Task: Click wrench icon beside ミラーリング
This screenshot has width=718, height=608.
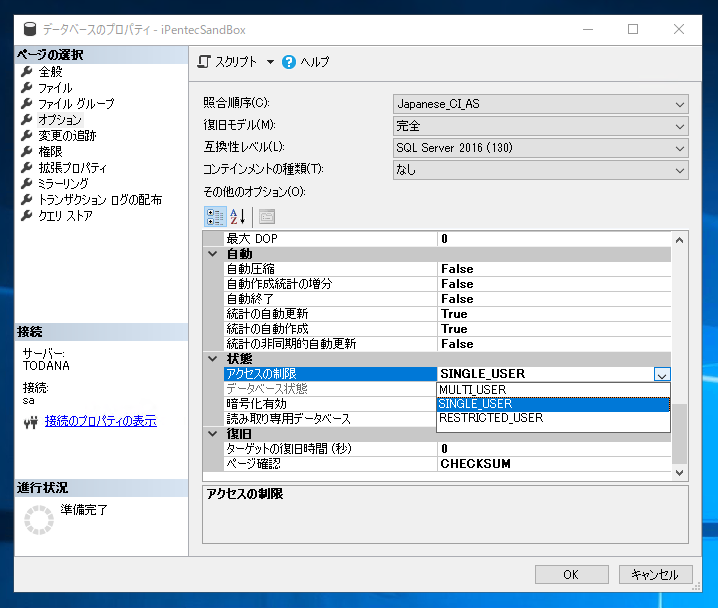Action: (x=27, y=184)
